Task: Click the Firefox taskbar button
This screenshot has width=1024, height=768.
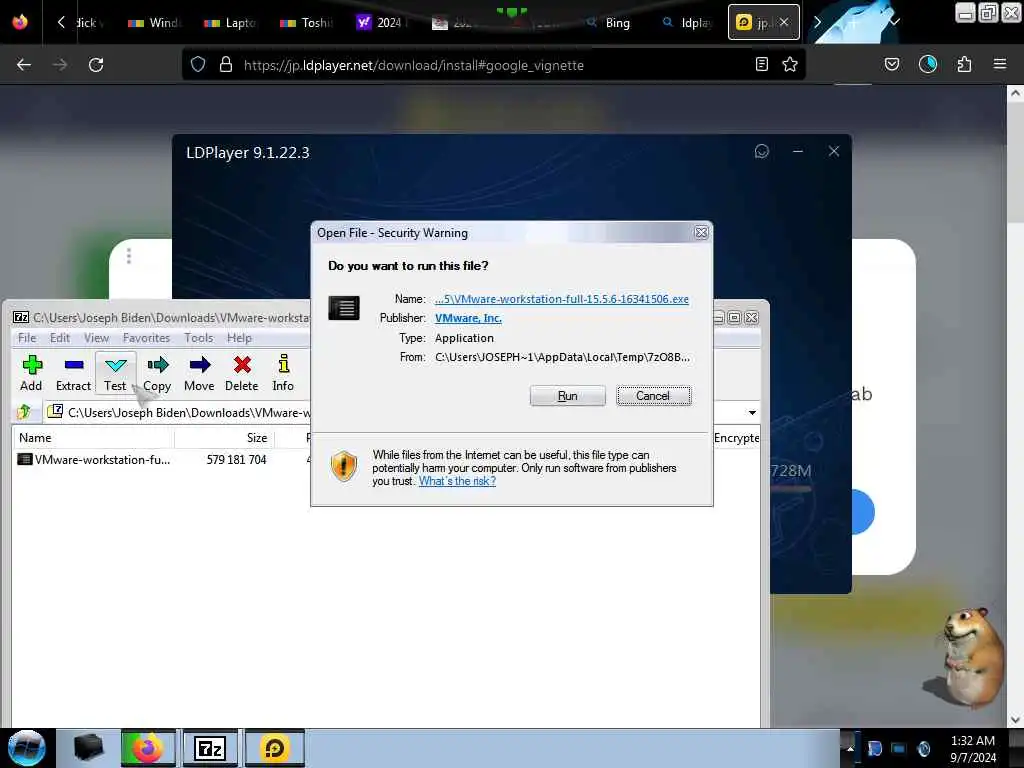Action: (x=148, y=748)
